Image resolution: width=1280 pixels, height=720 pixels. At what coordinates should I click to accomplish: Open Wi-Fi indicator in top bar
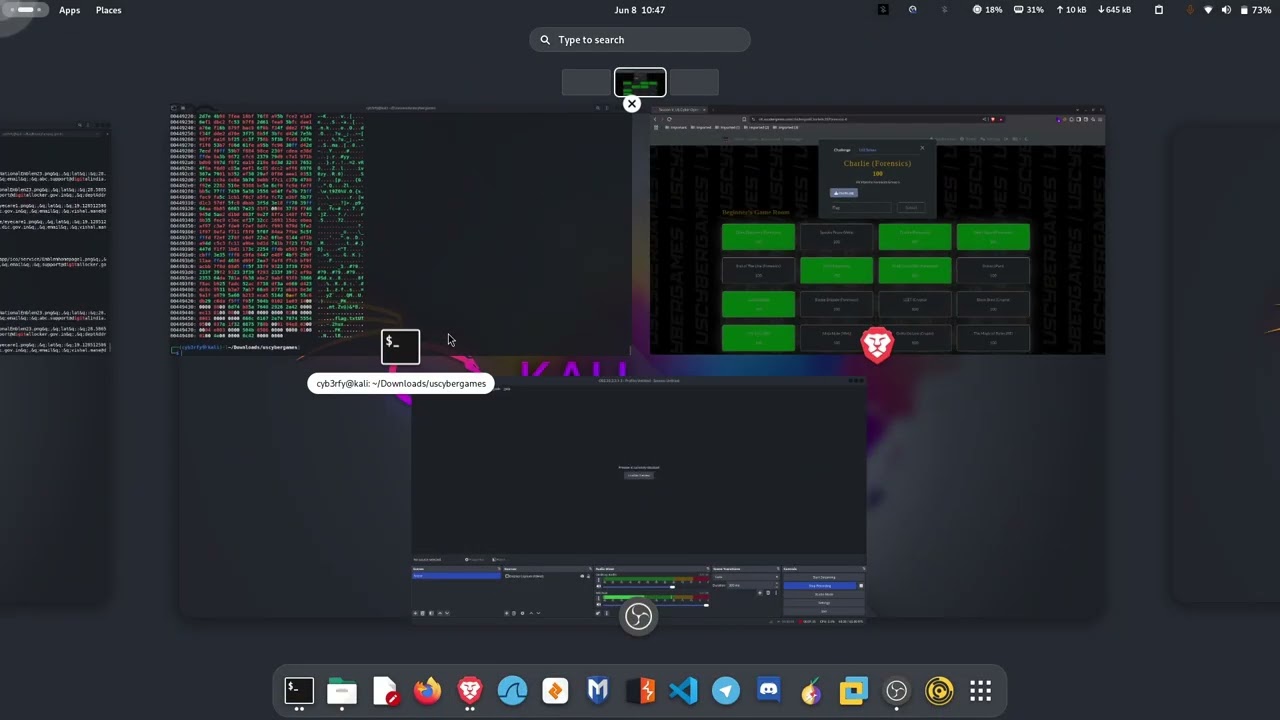click(x=1208, y=10)
